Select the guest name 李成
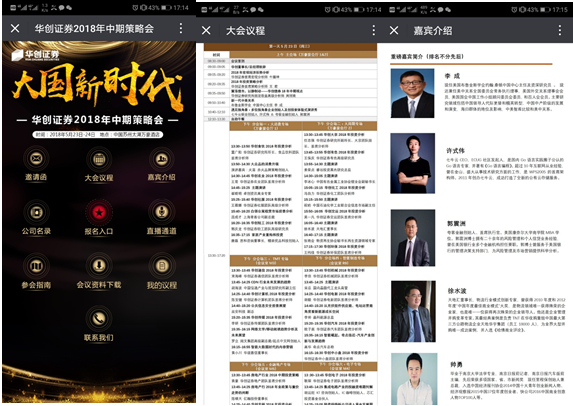Viewport: 573px width, 406px height. 452,76
